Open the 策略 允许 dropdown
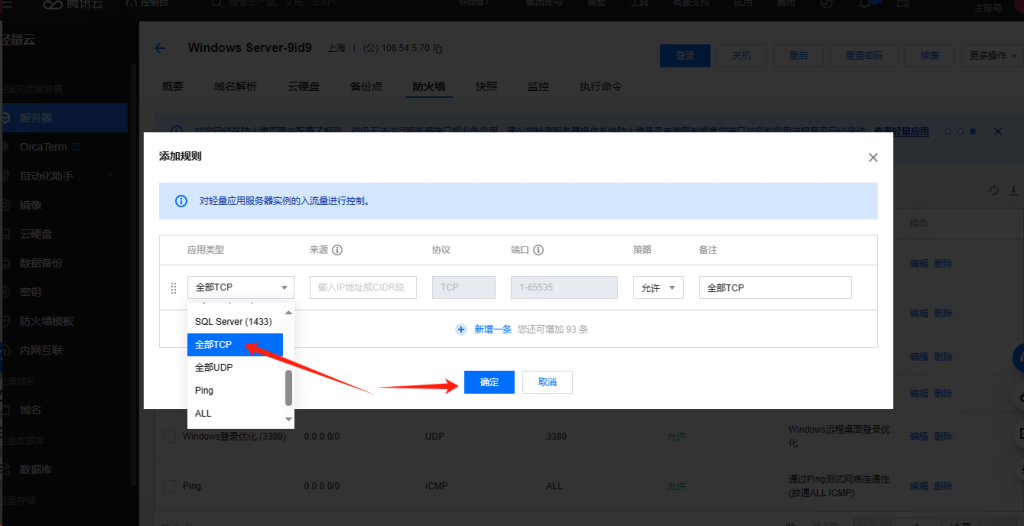The image size is (1024, 526). tap(658, 288)
